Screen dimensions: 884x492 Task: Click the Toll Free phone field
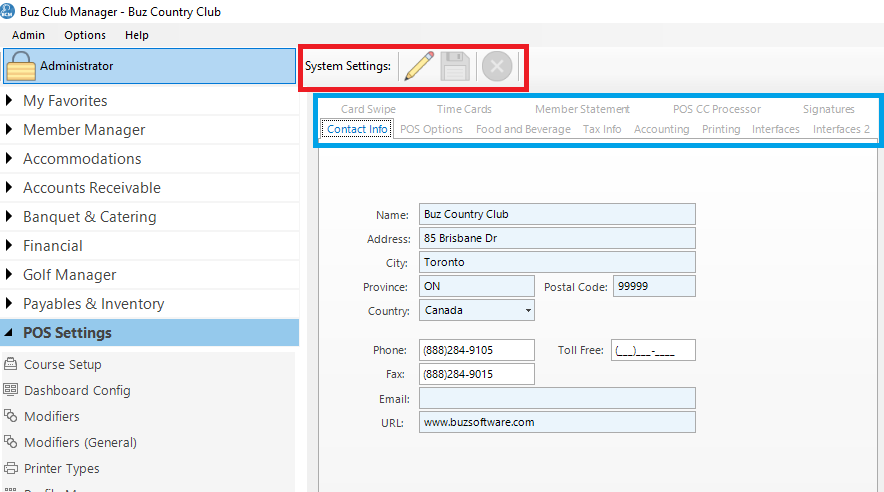coord(653,351)
